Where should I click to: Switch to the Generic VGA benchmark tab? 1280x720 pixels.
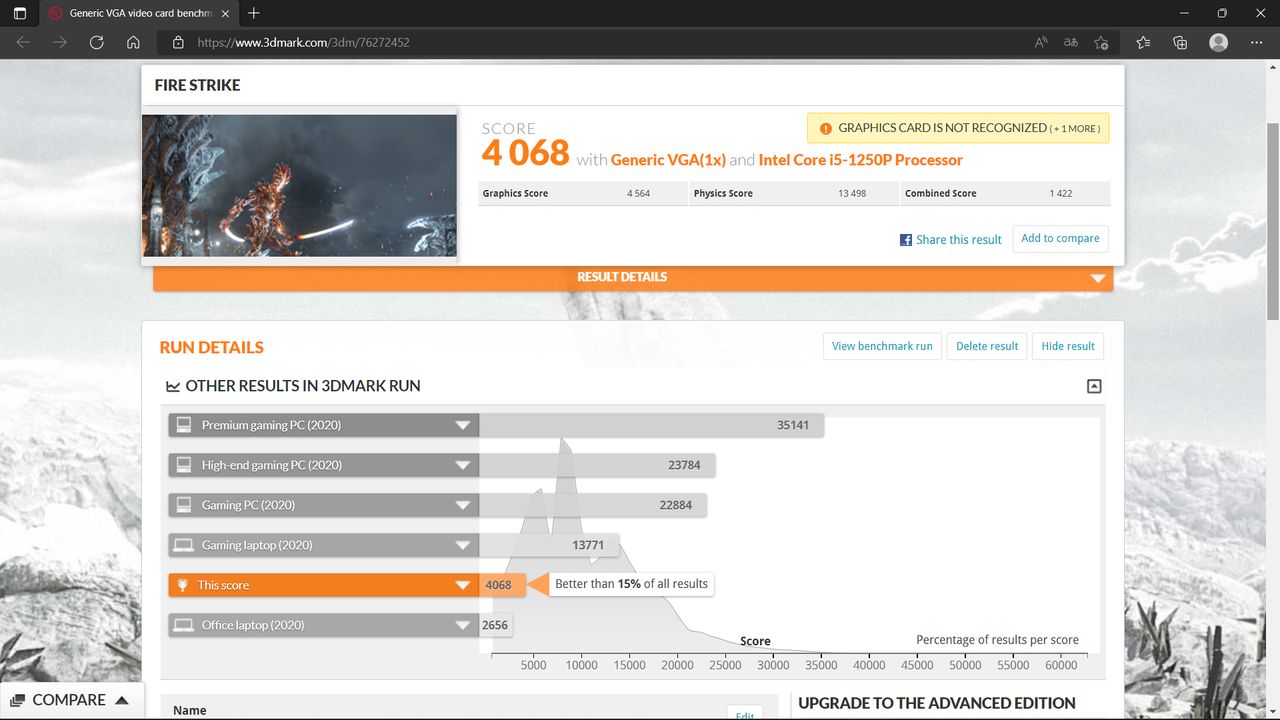tap(130, 14)
